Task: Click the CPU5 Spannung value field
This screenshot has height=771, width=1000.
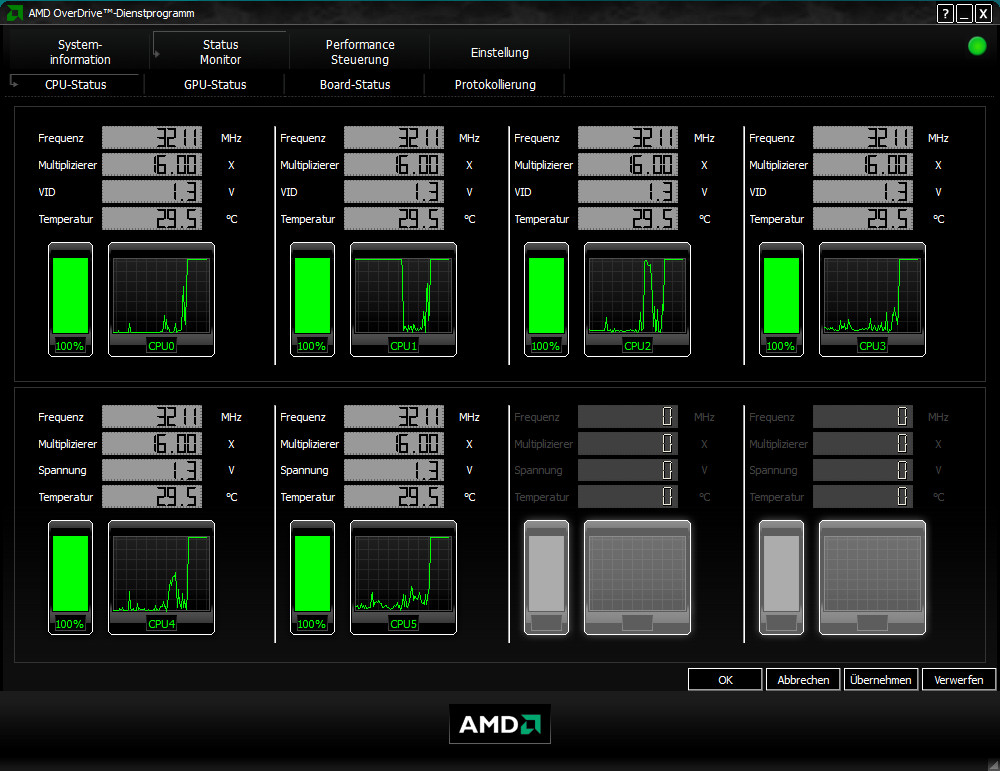Action: click(x=393, y=470)
